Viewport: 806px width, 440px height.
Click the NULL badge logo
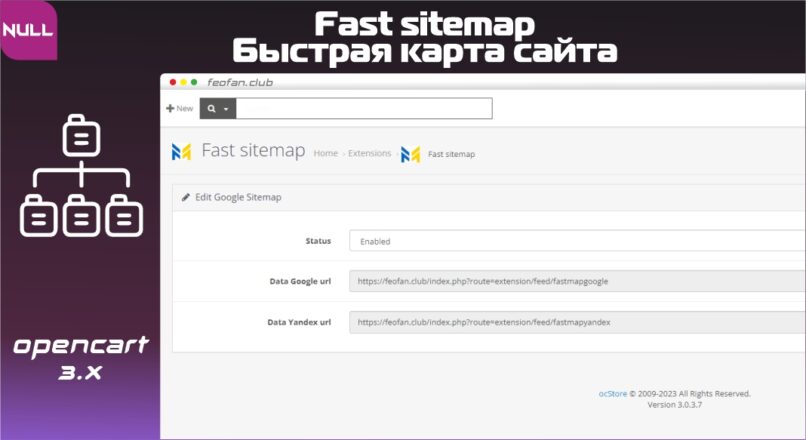(x=28, y=30)
